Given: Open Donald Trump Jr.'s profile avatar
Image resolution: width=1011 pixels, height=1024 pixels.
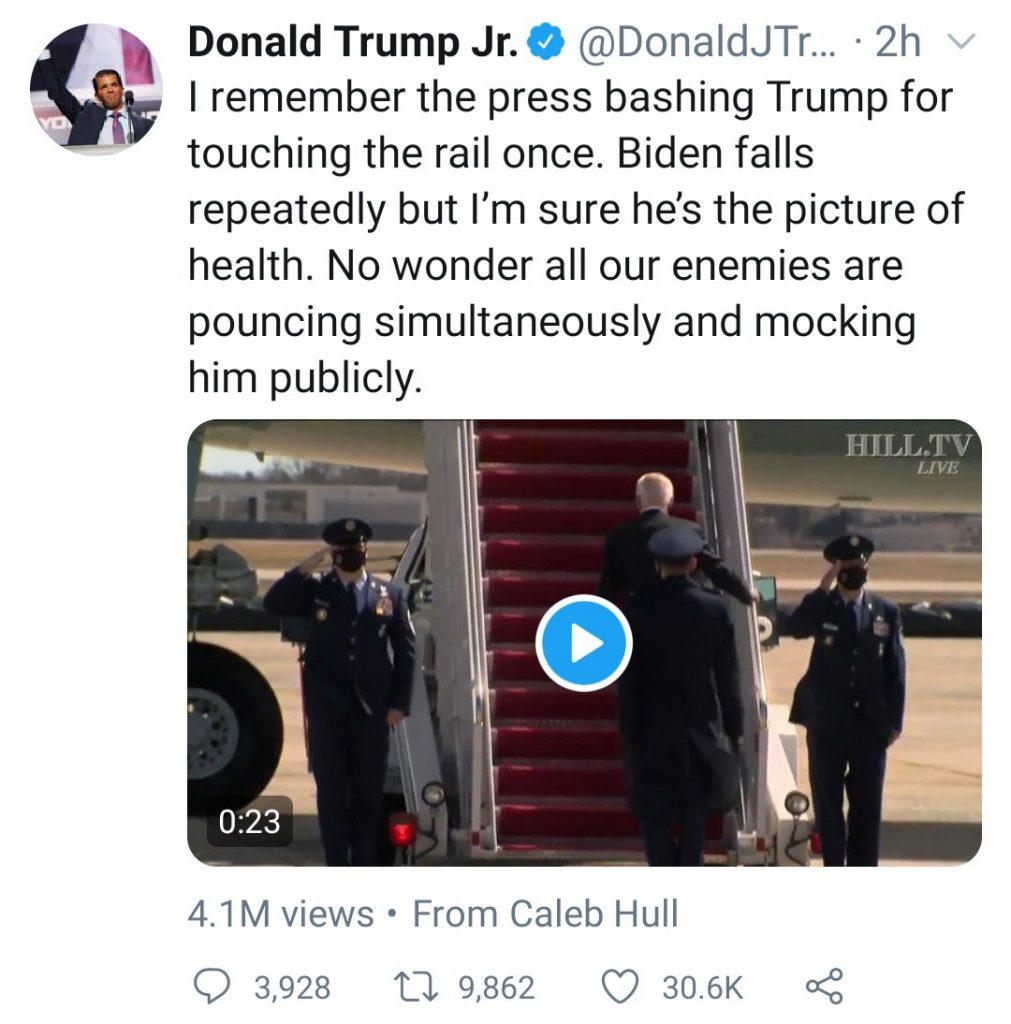Looking at the screenshot, I should 96,88.
